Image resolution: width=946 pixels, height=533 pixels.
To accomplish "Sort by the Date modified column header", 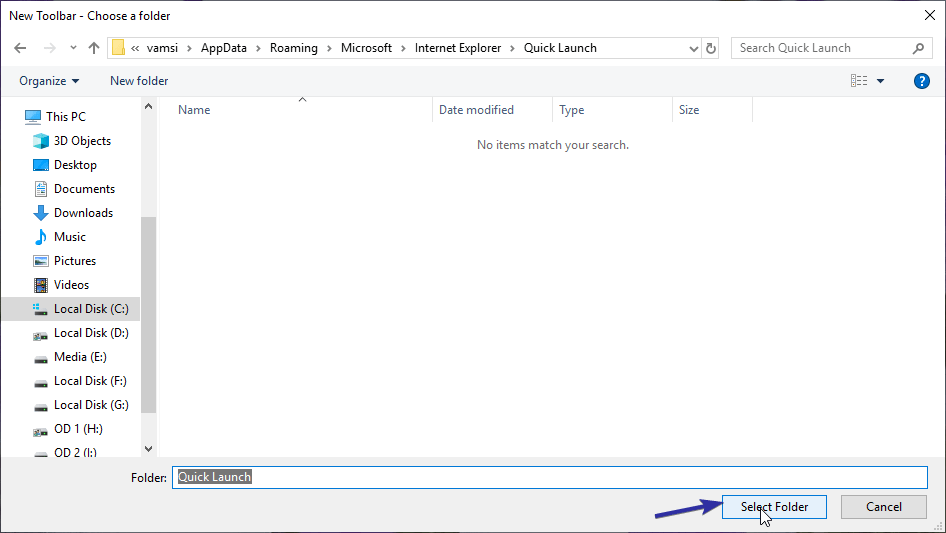I will click(x=476, y=110).
